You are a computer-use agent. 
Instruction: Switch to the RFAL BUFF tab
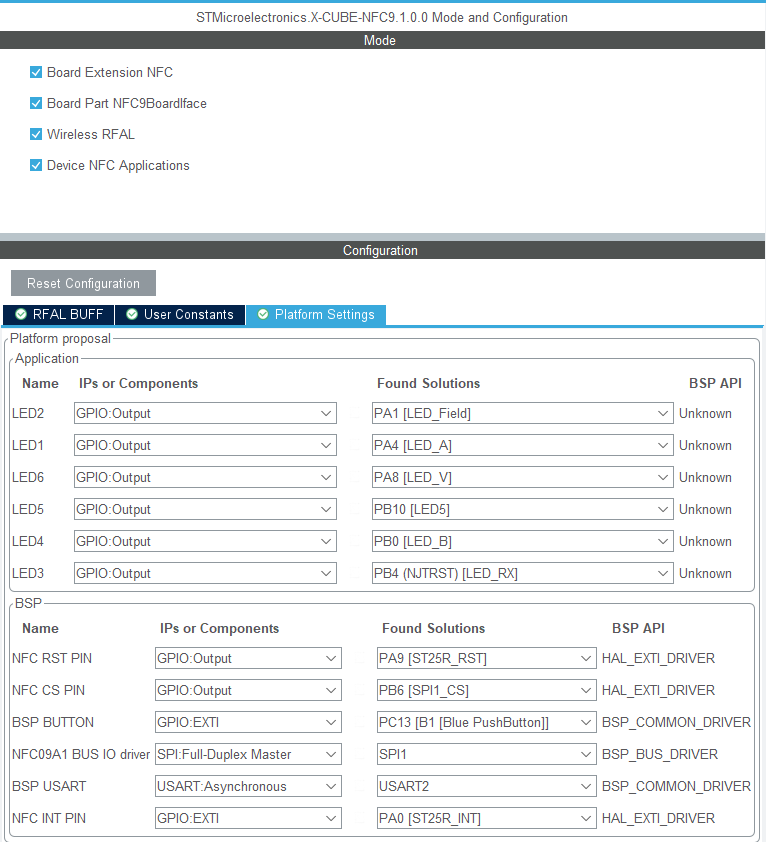(x=59, y=315)
